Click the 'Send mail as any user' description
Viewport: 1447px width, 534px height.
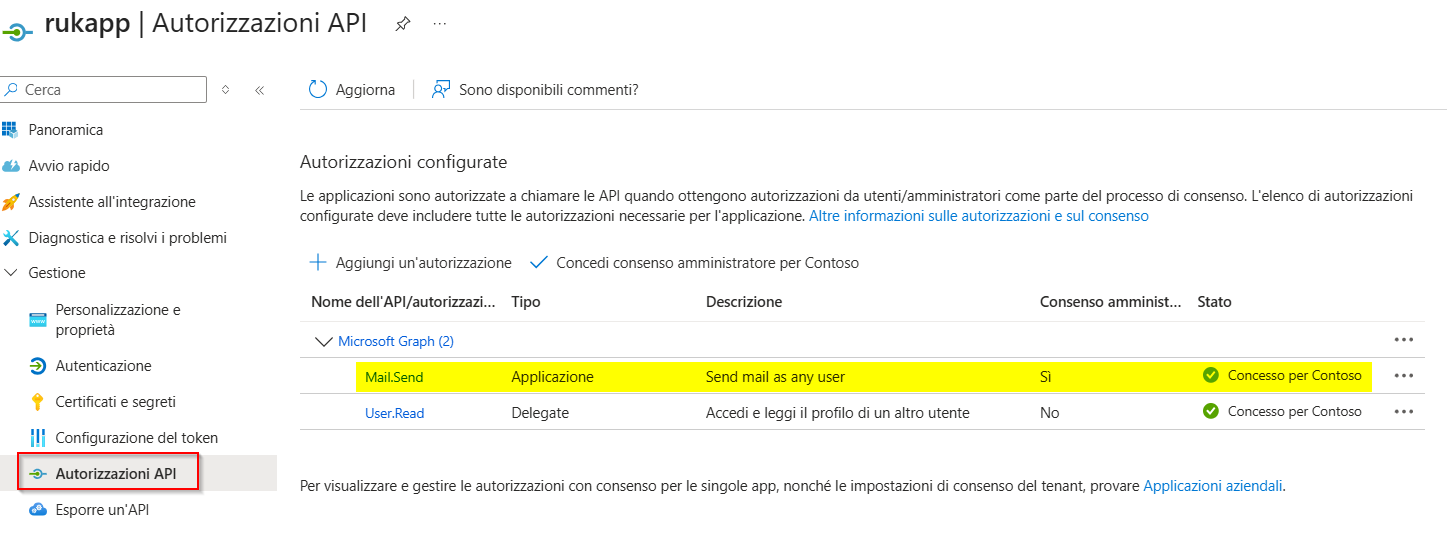[x=776, y=377]
